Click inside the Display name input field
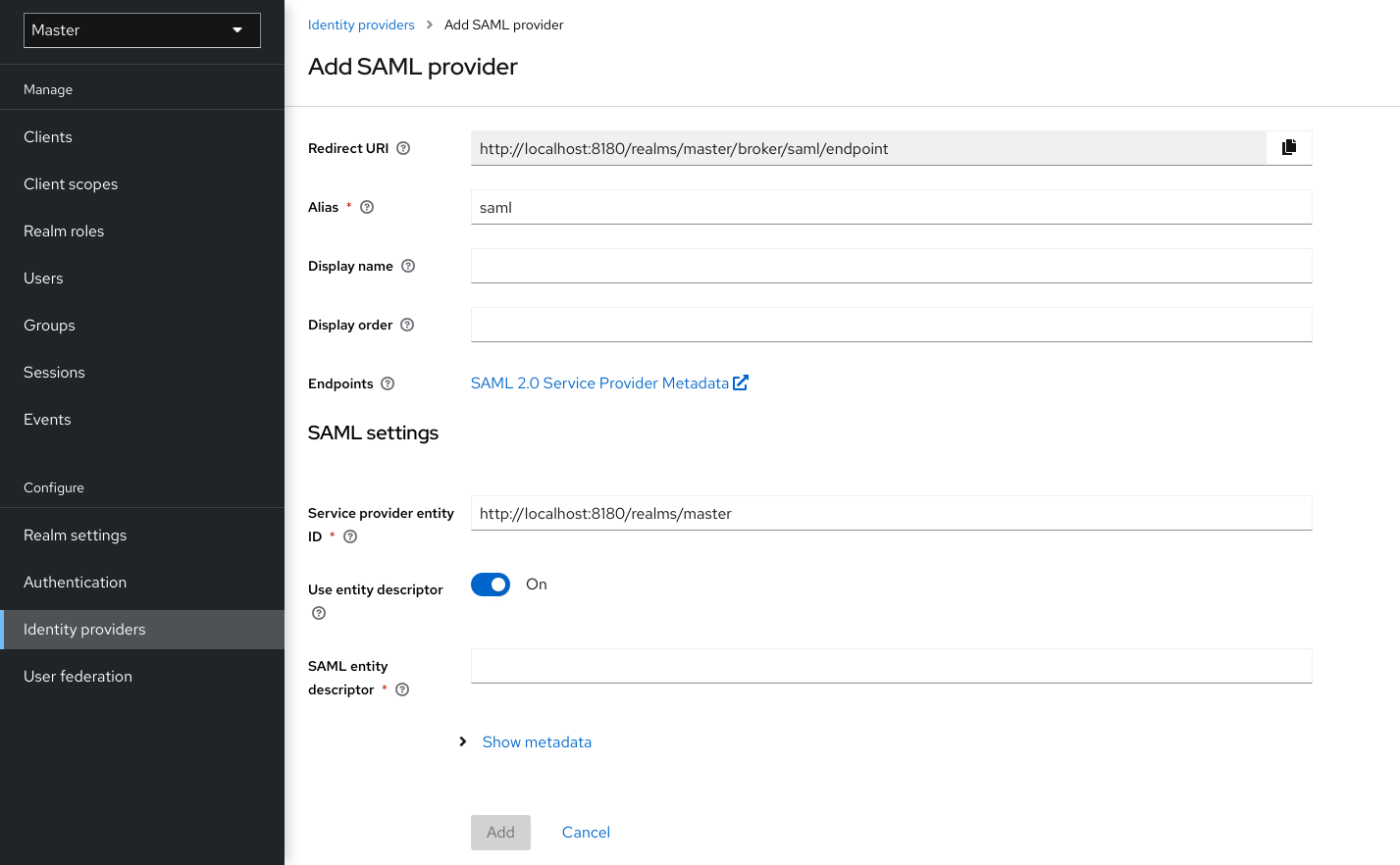 click(890, 265)
